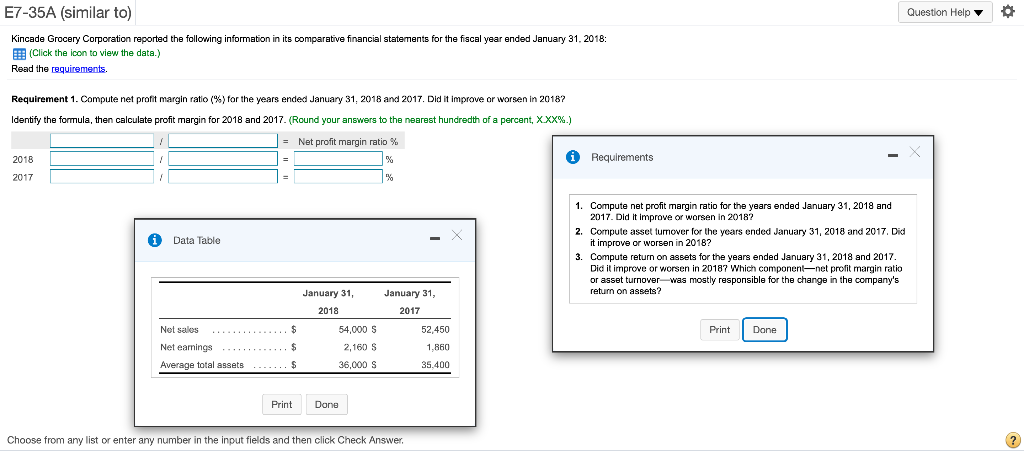Viewport: 1024px width, 457px height.
Task: Click the Net sales row label
Action: 180,330
